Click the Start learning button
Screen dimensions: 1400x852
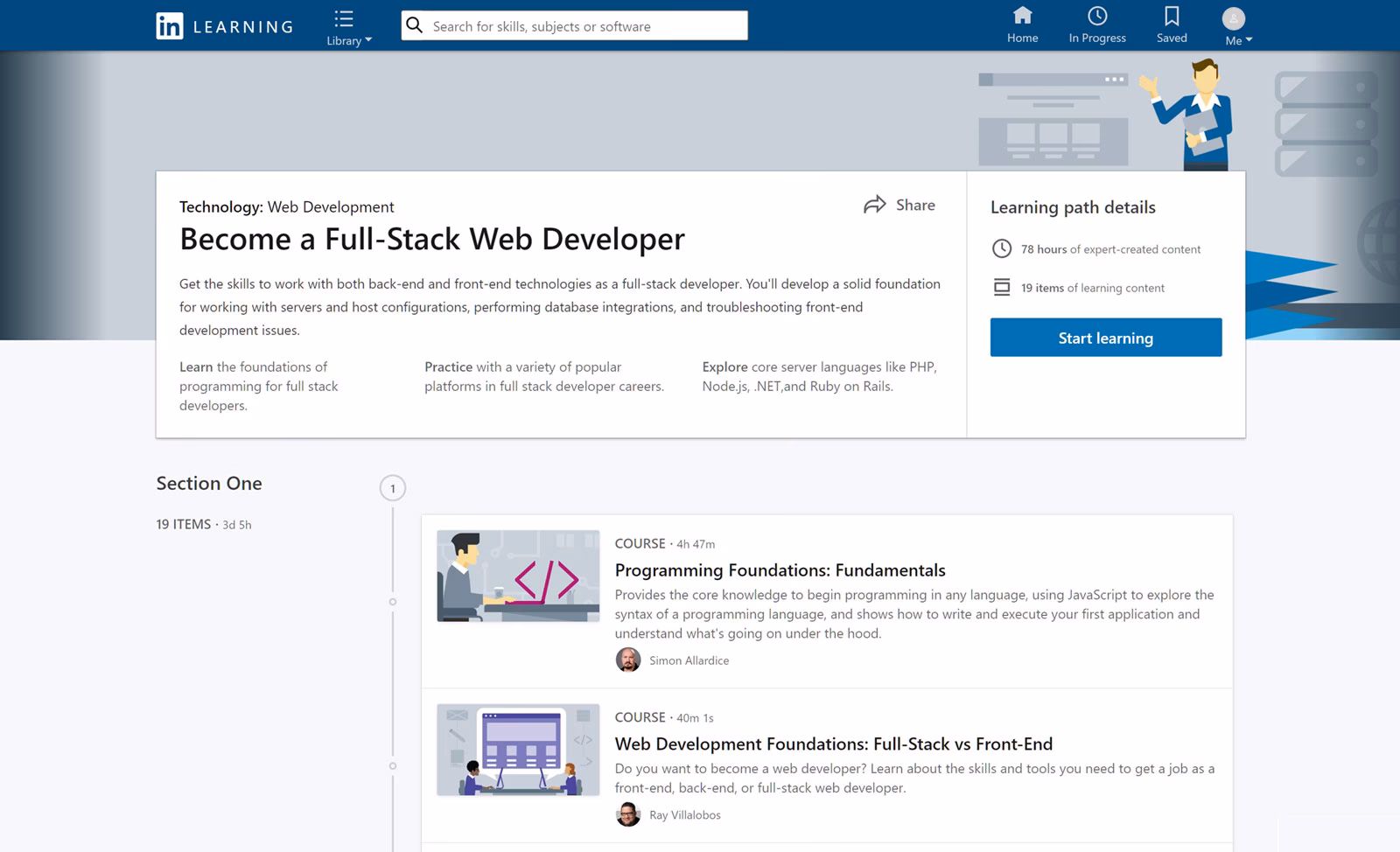tap(1106, 338)
